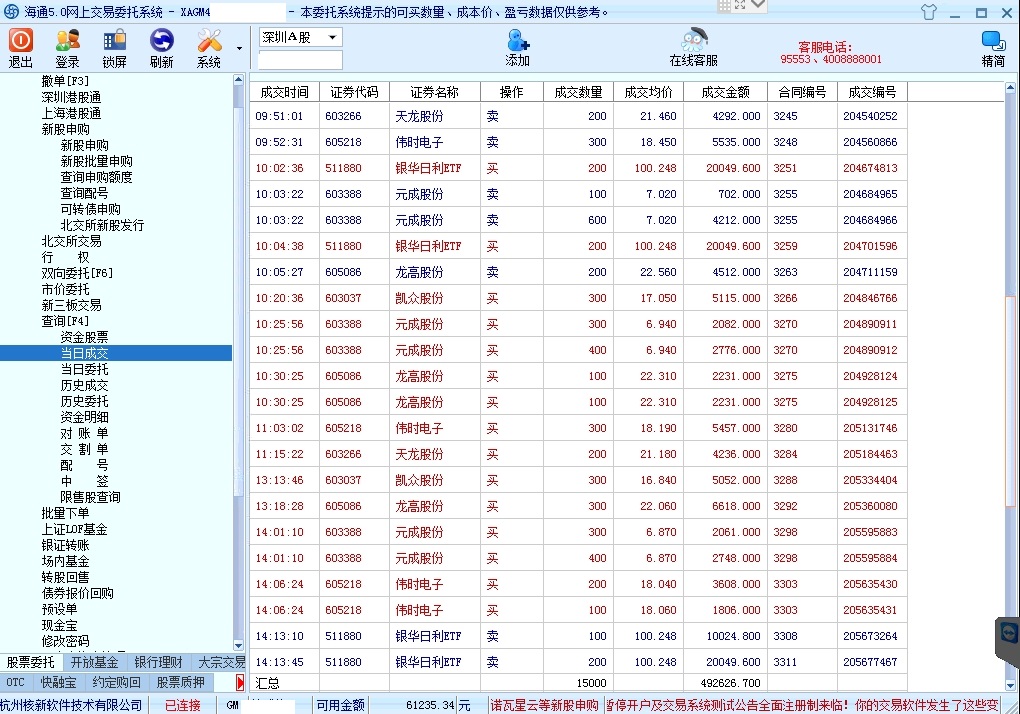The image size is (1020, 714).
Task: Sort by 成交时间 column header
Action: [284, 92]
